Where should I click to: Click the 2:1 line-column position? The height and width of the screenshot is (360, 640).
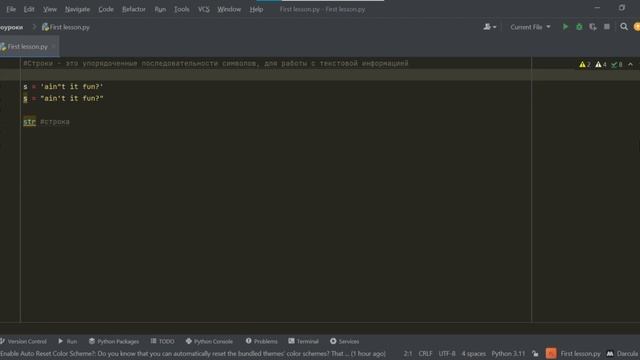point(408,353)
